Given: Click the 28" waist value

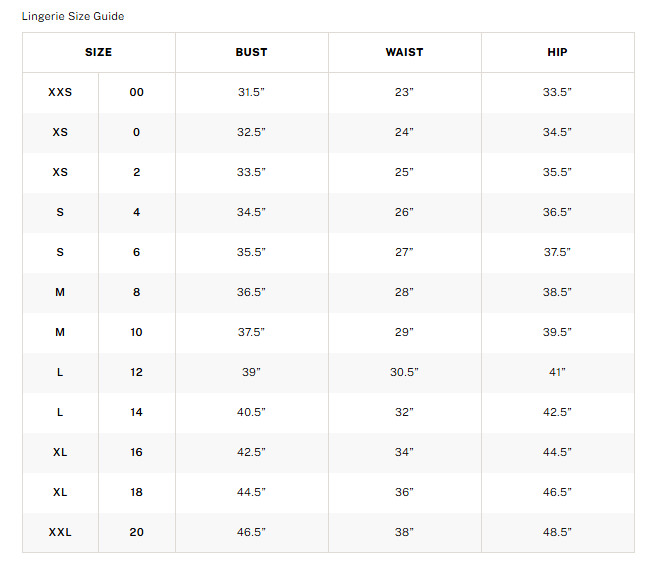Looking at the screenshot, I should tap(404, 292).
